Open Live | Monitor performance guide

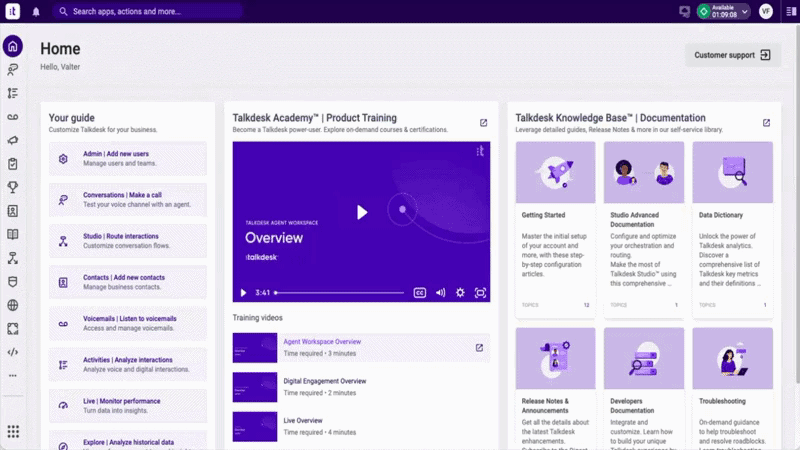coord(128,406)
